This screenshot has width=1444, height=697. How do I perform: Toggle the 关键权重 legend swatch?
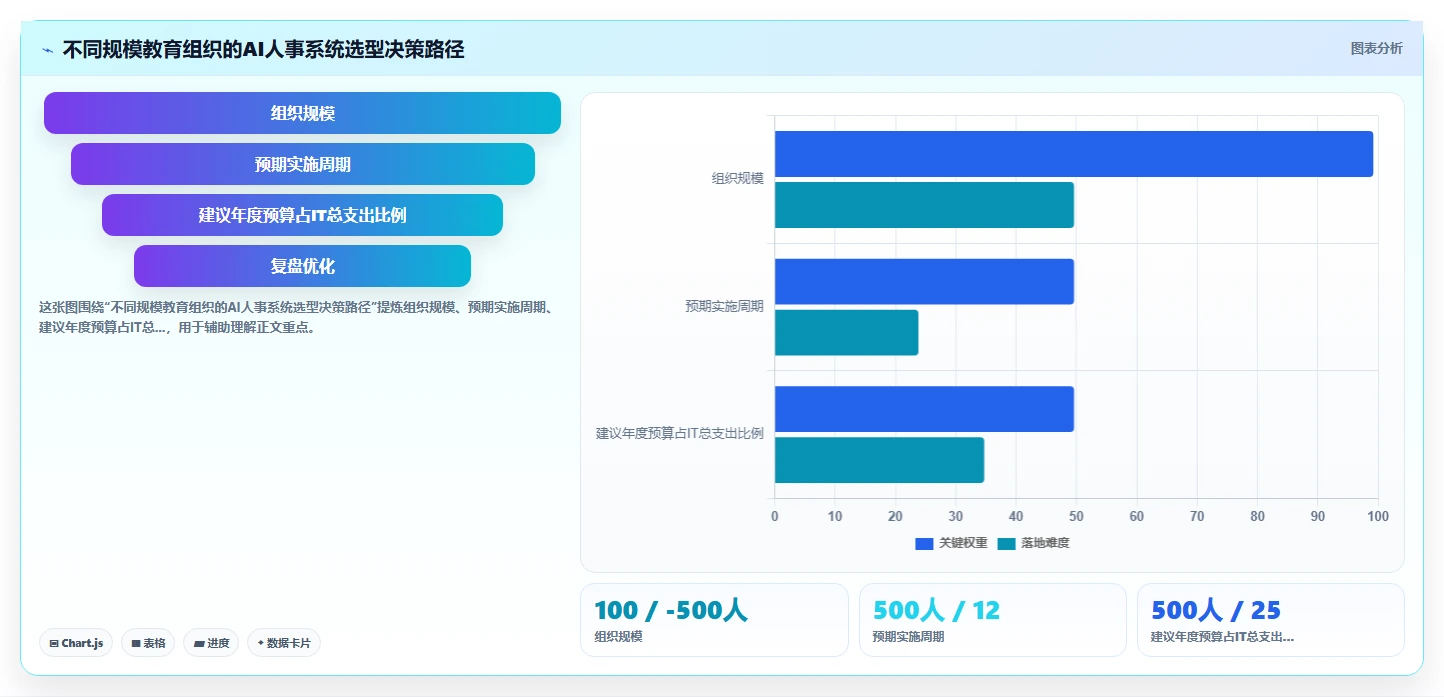point(924,543)
